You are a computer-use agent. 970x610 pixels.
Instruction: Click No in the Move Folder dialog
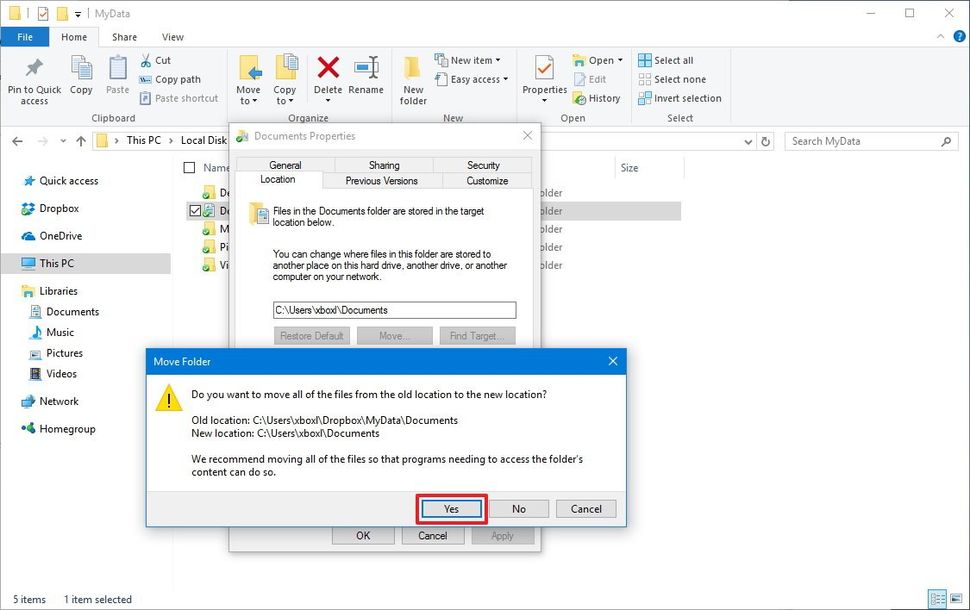[x=518, y=509]
